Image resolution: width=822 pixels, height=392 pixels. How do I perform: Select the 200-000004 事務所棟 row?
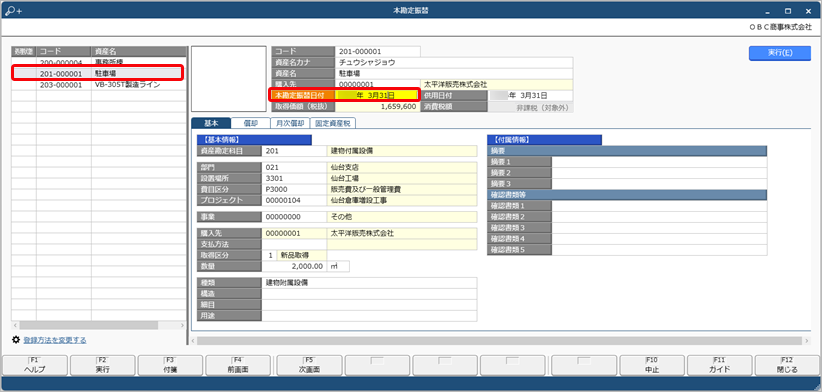99,62
